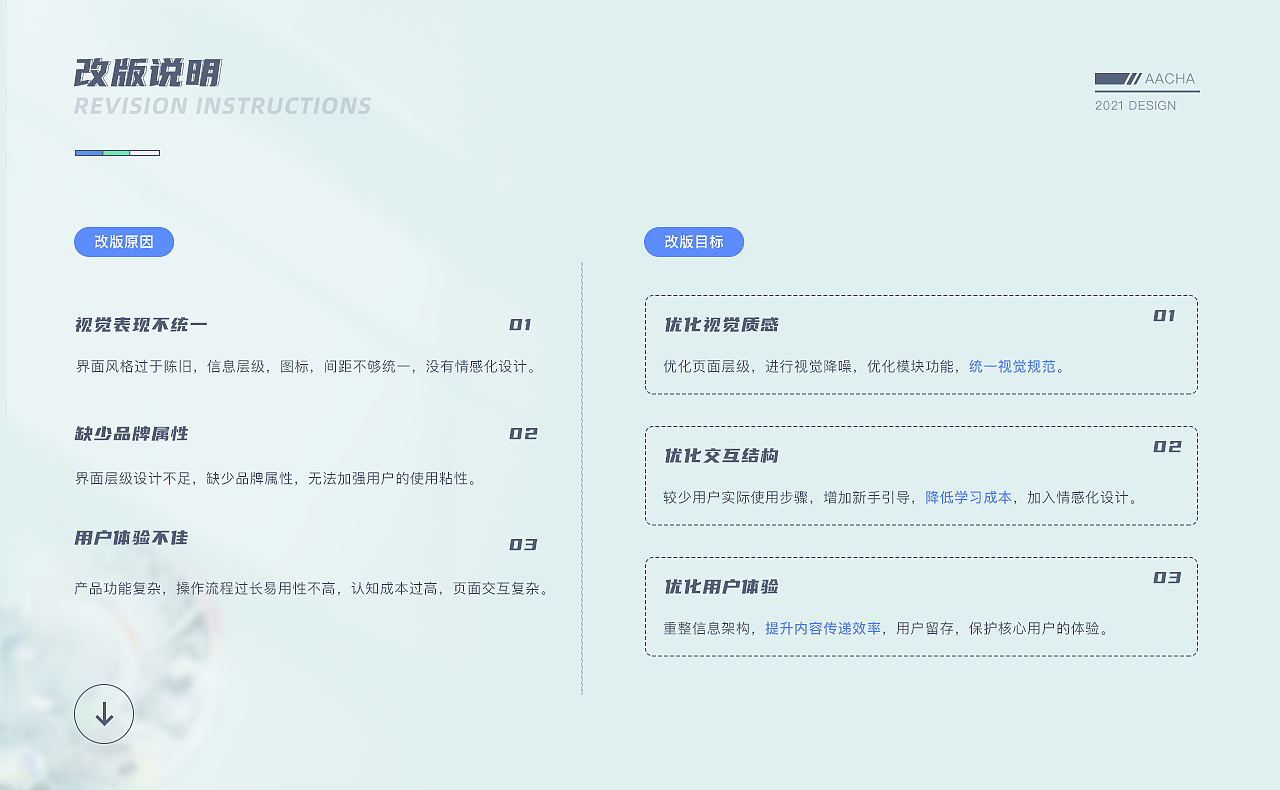Viewport: 1280px width, 790px height.
Task: Click number 02 in 优化交互结构 card
Action: click(x=1167, y=447)
